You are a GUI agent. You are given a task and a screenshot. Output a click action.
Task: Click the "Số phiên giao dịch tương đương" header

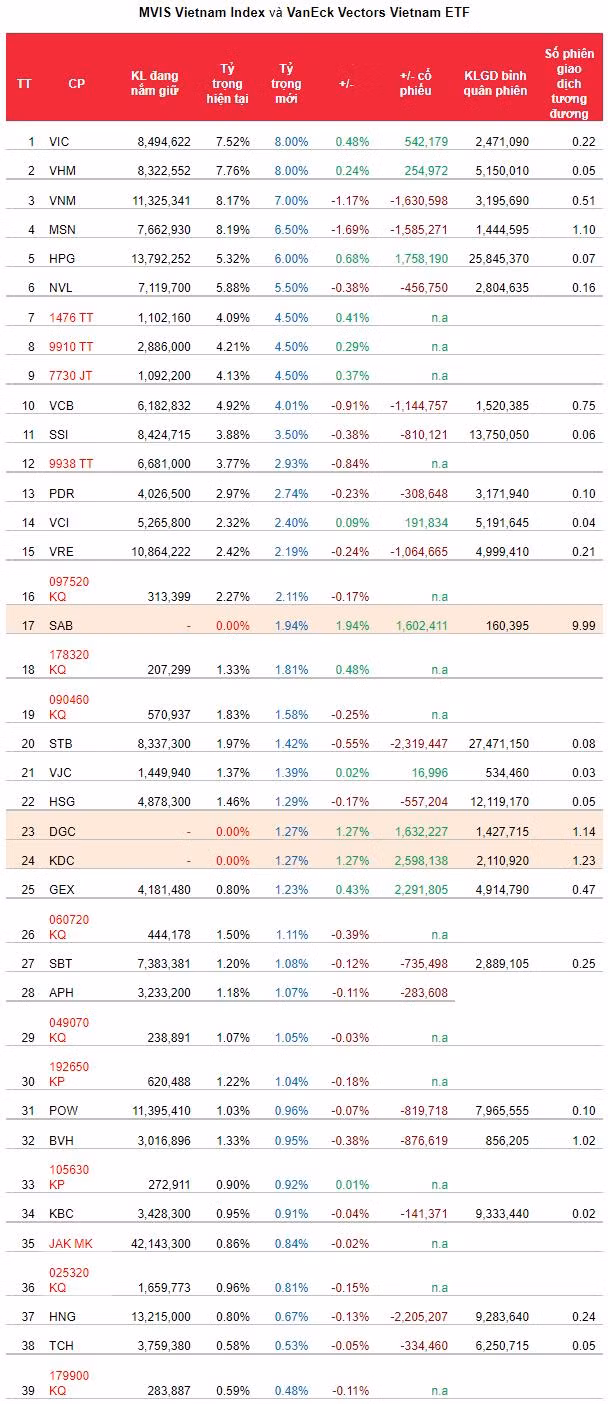(x=568, y=83)
